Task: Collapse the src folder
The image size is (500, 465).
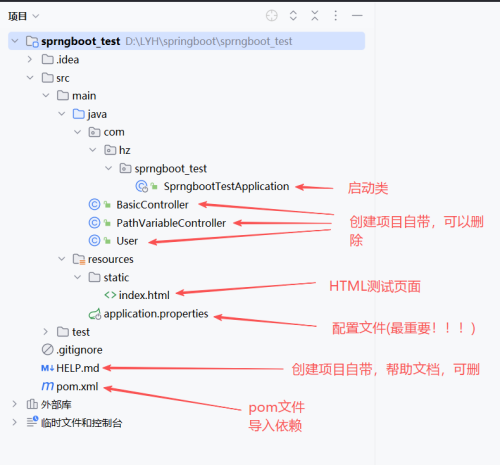Action: coord(30,78)
